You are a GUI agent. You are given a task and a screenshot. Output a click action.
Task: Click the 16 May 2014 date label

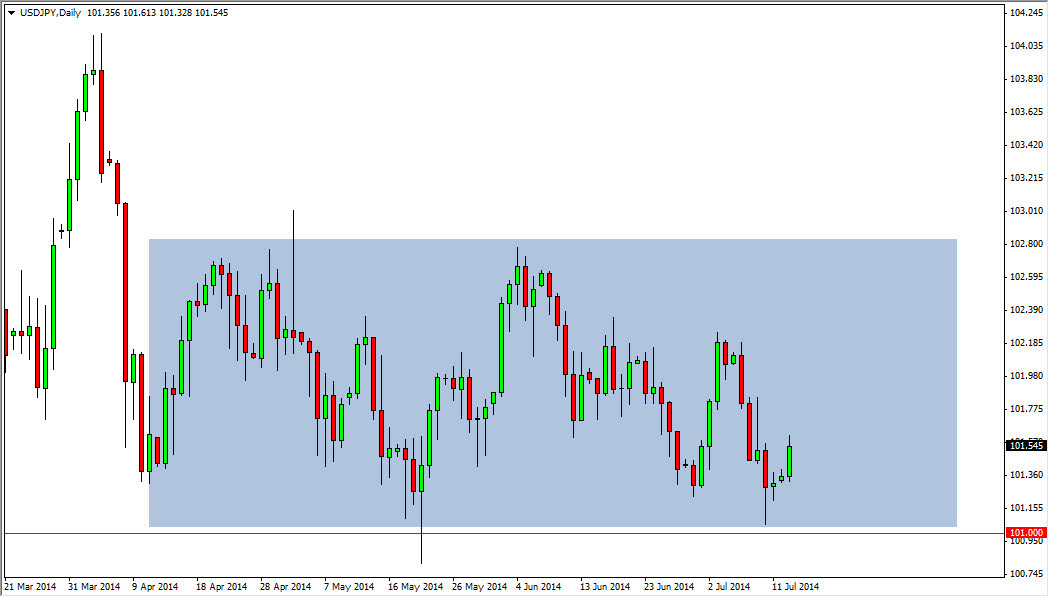click(x=415, y=586)
